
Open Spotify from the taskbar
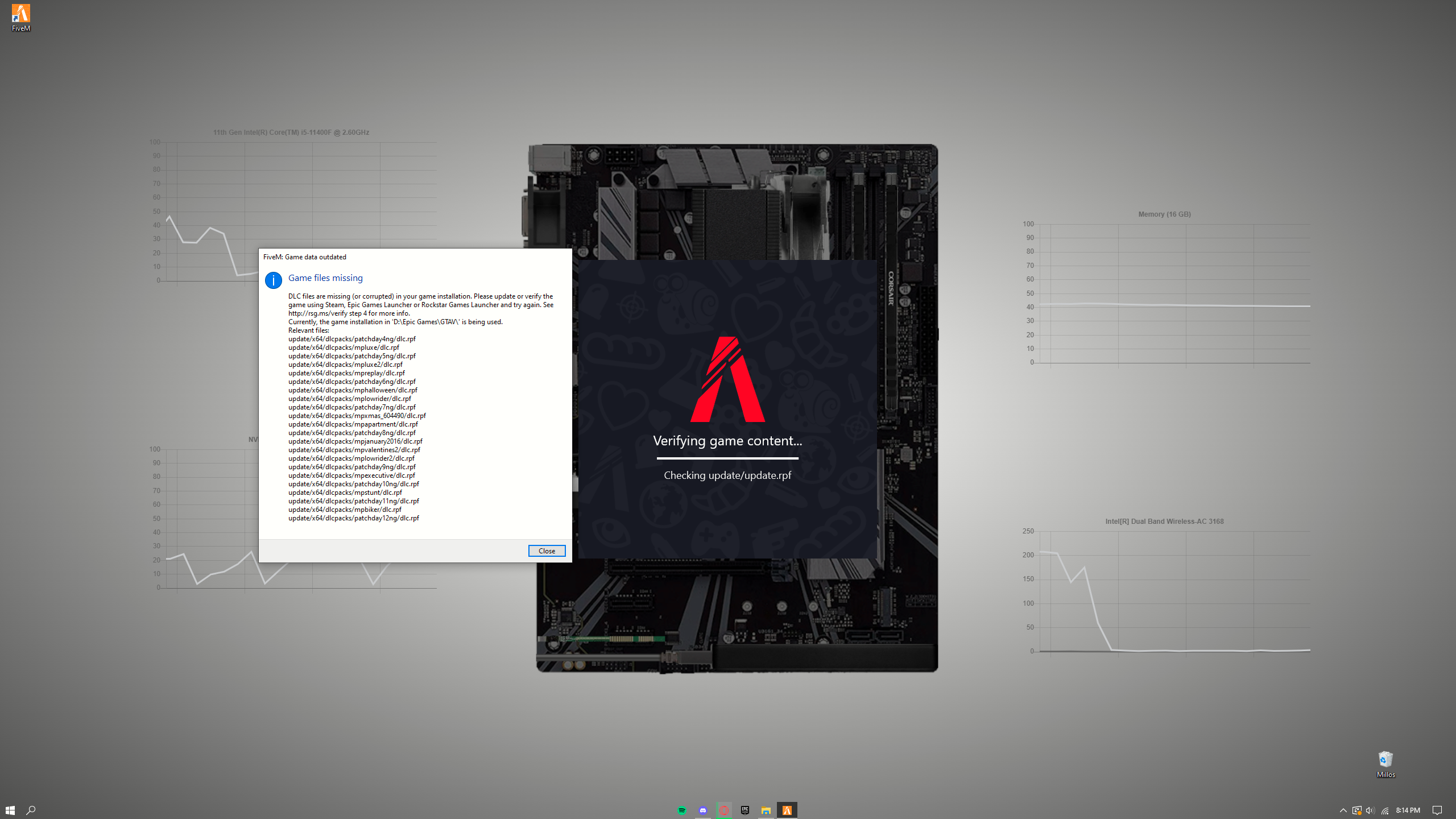[x=682, y=810]
